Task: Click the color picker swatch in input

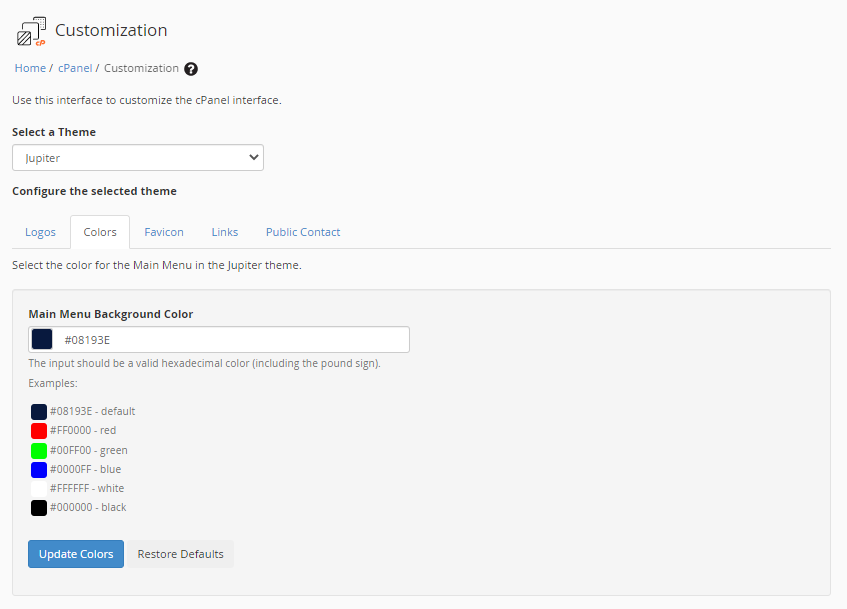Action: [42, 340]
